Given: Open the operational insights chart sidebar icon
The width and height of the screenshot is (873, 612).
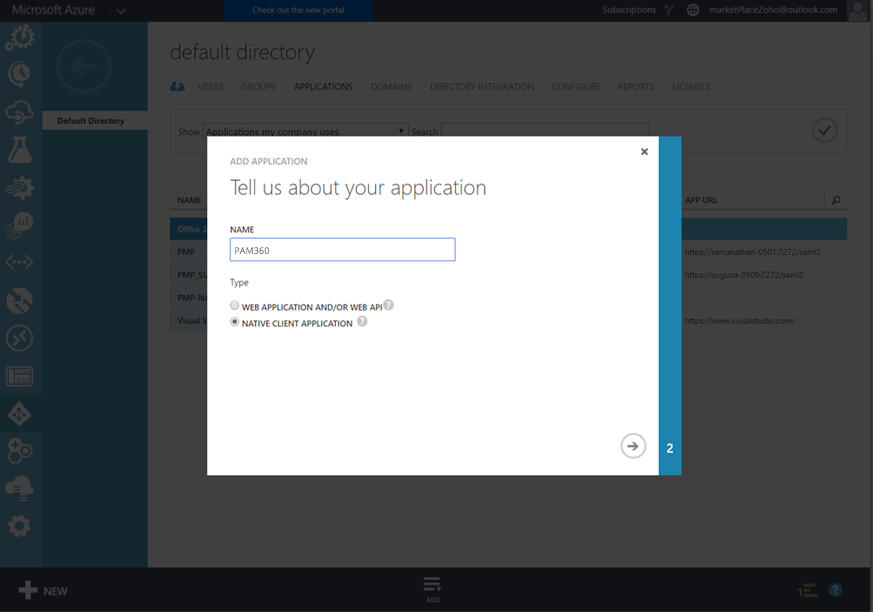Looking at the screenshot, I should click(x=19, y=225).
